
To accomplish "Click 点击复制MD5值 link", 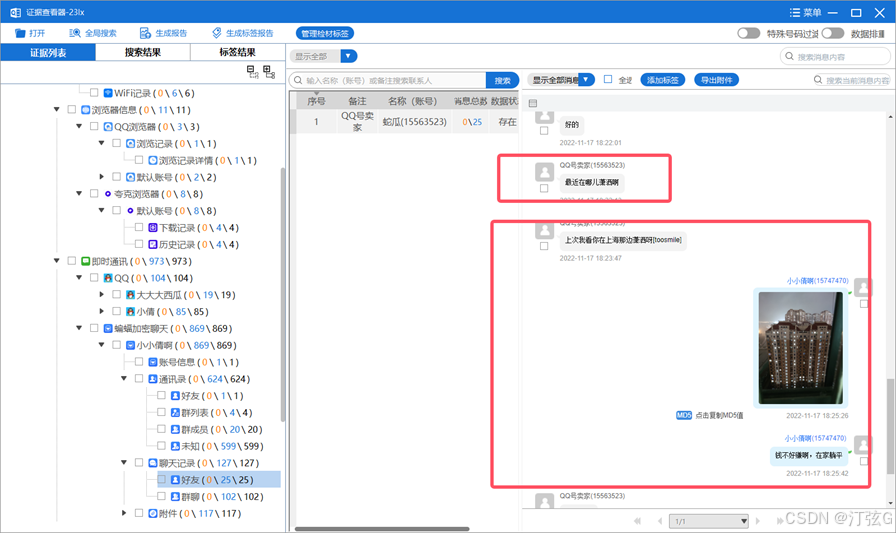I will [719, 415].
